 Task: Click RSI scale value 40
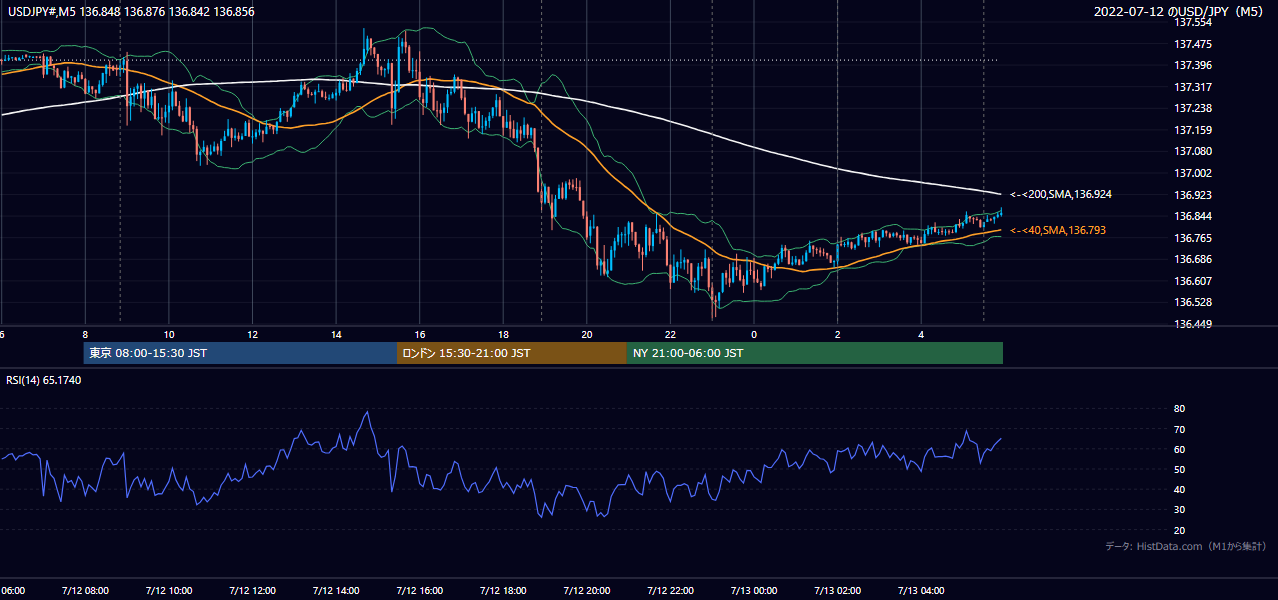[x=1179, y=489]
